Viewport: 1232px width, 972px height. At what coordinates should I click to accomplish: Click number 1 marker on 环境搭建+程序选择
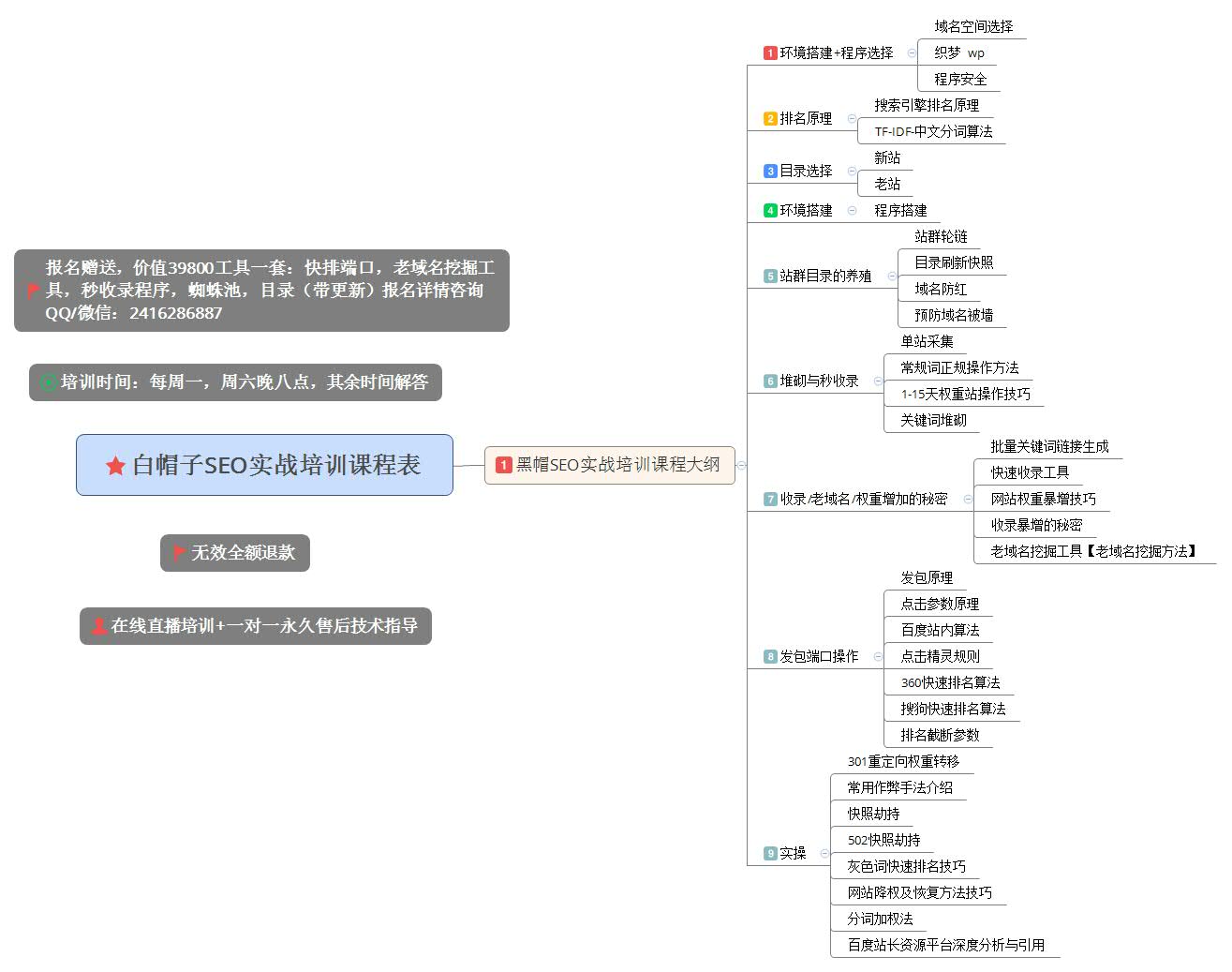pyautogui.click(x=770, y=53)
